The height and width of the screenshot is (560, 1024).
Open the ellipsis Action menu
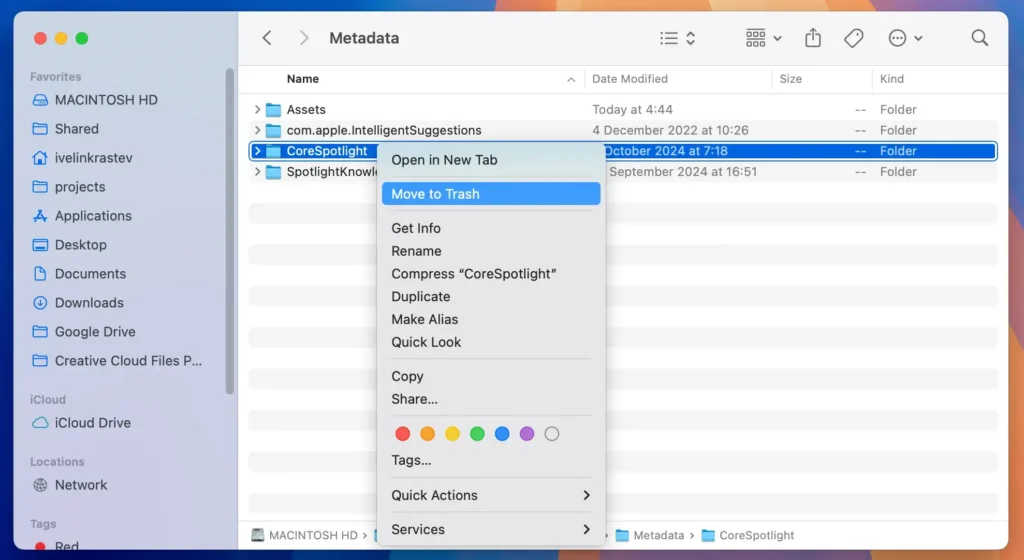click(905, 39)
